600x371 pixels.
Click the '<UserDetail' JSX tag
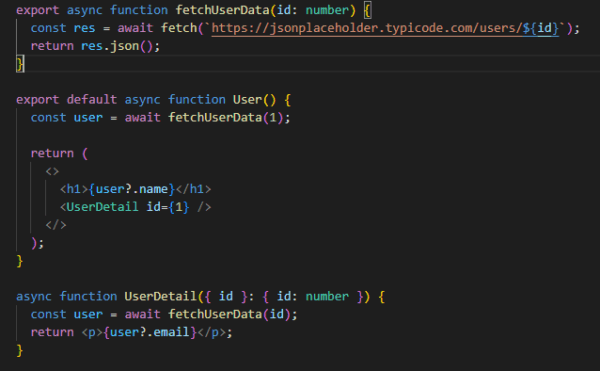coord(99,207)
